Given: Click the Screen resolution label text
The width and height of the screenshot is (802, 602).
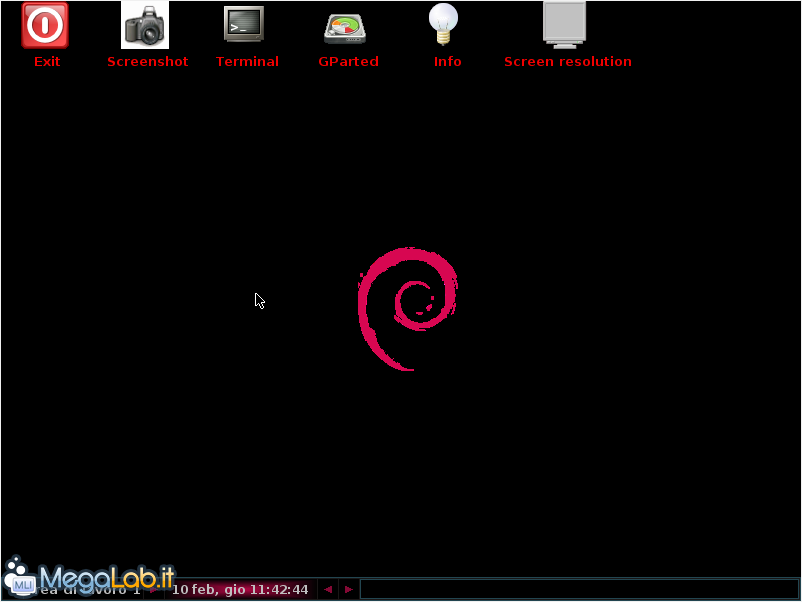Looking at the screenshot, I should click(568, 62).
